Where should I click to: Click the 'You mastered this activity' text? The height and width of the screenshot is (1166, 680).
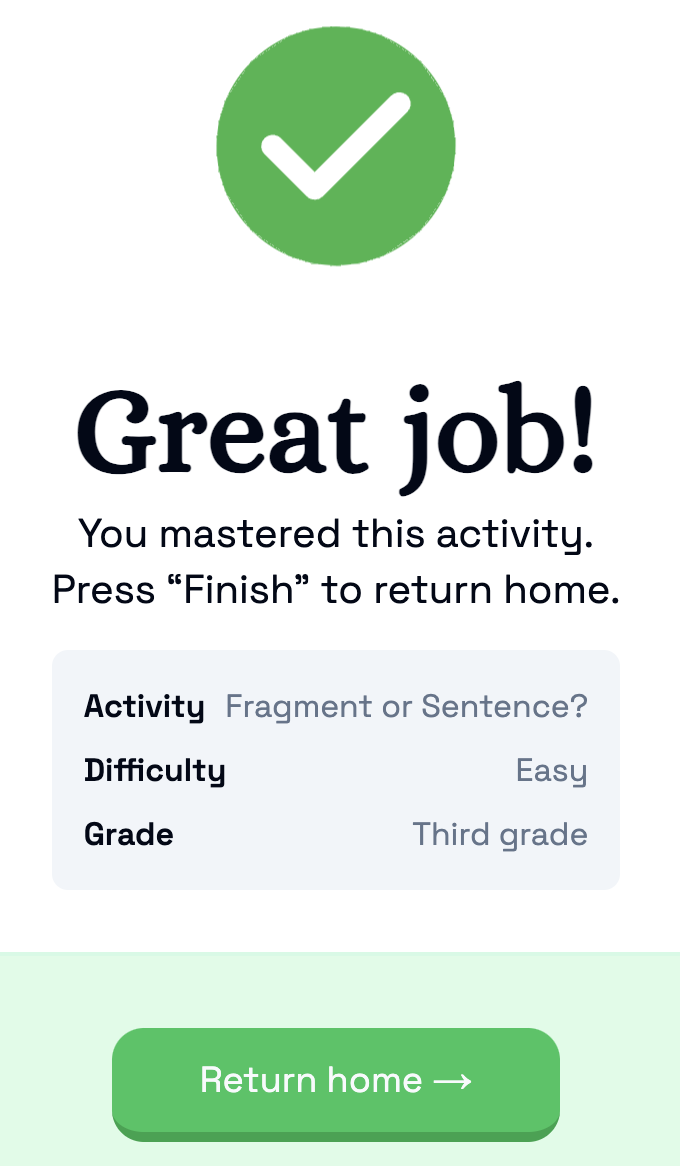coord(336,535)
